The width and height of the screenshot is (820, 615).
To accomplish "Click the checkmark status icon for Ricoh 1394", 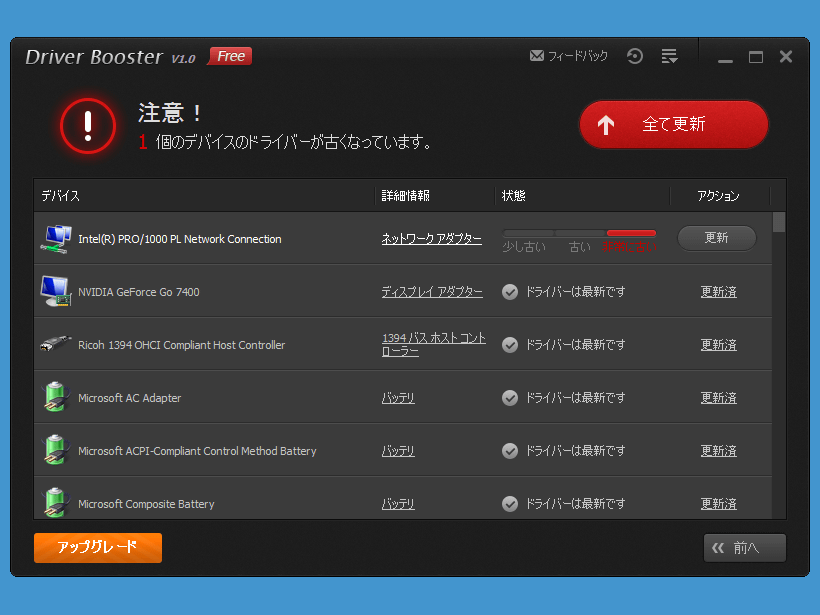I will coord(510,345).
